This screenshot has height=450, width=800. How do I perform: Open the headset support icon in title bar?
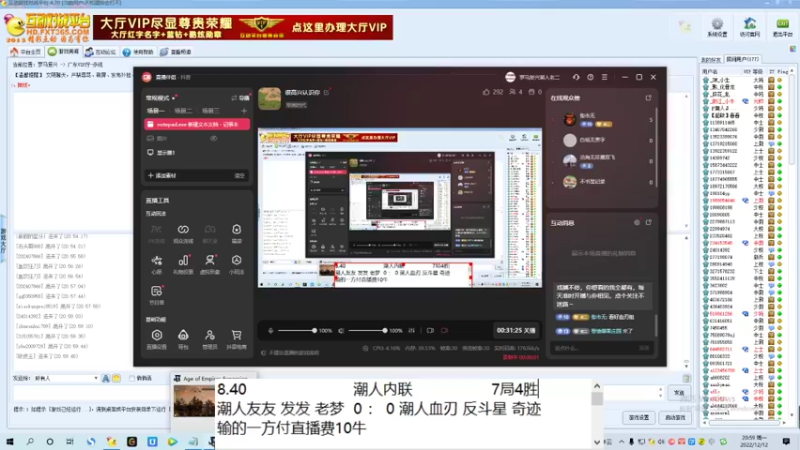[576, 77]
